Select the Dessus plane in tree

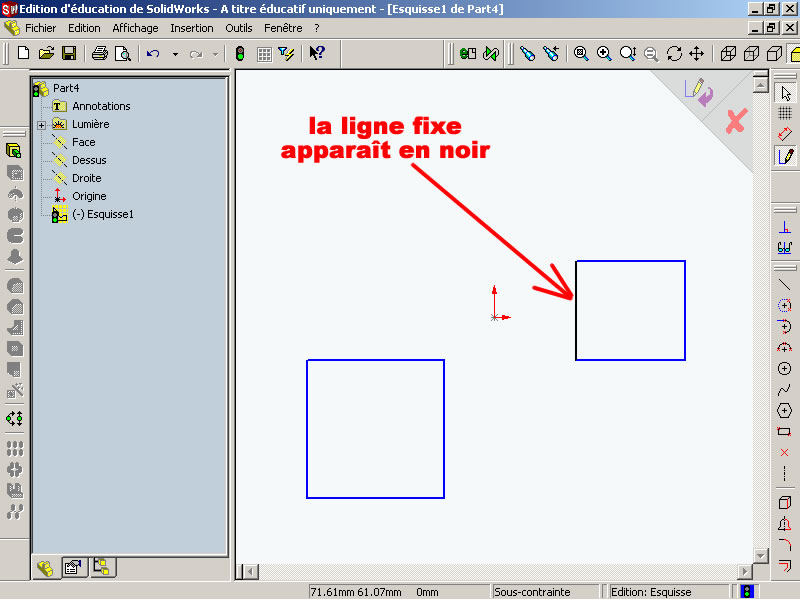[89, 160]
